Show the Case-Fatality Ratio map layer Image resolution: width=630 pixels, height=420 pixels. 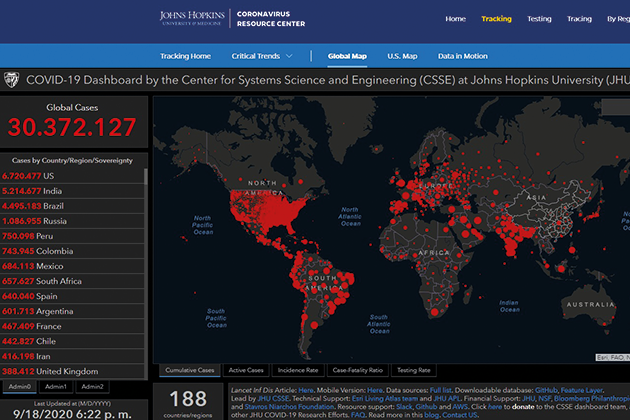coord(358,370)
